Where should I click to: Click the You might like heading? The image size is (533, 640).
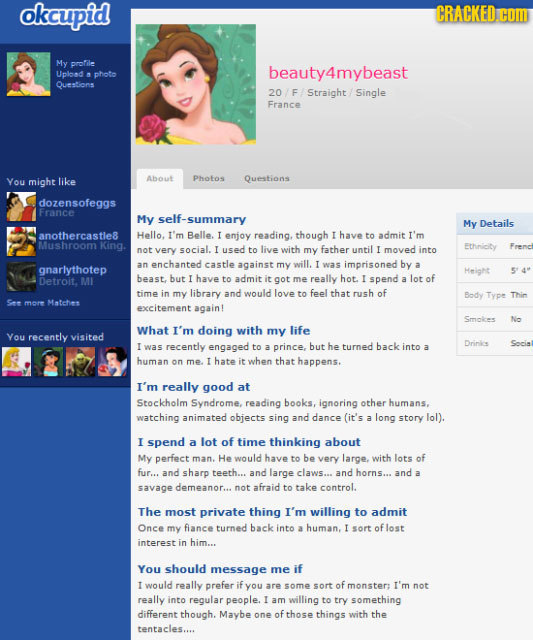tap(41, 182)
